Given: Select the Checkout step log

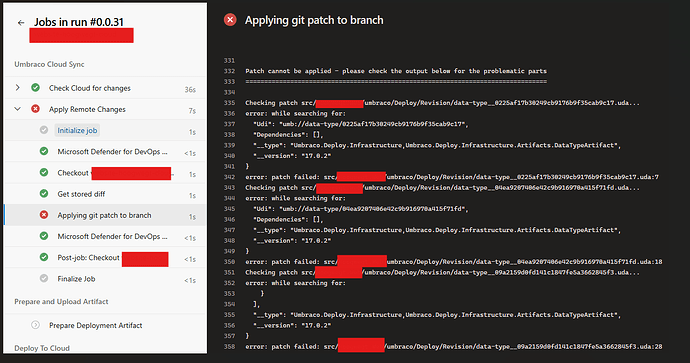Looking at the screenshot, I should click(105, 173).
